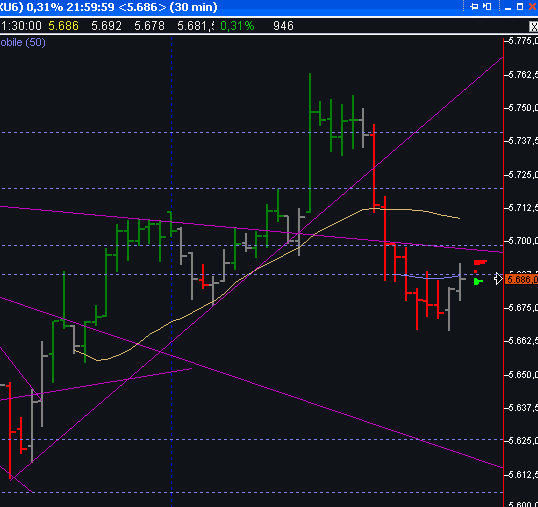The width and height of the screenshot is (538, 507).
Task: Click the volume value 946 in the info bar
Action: [283, 26]
